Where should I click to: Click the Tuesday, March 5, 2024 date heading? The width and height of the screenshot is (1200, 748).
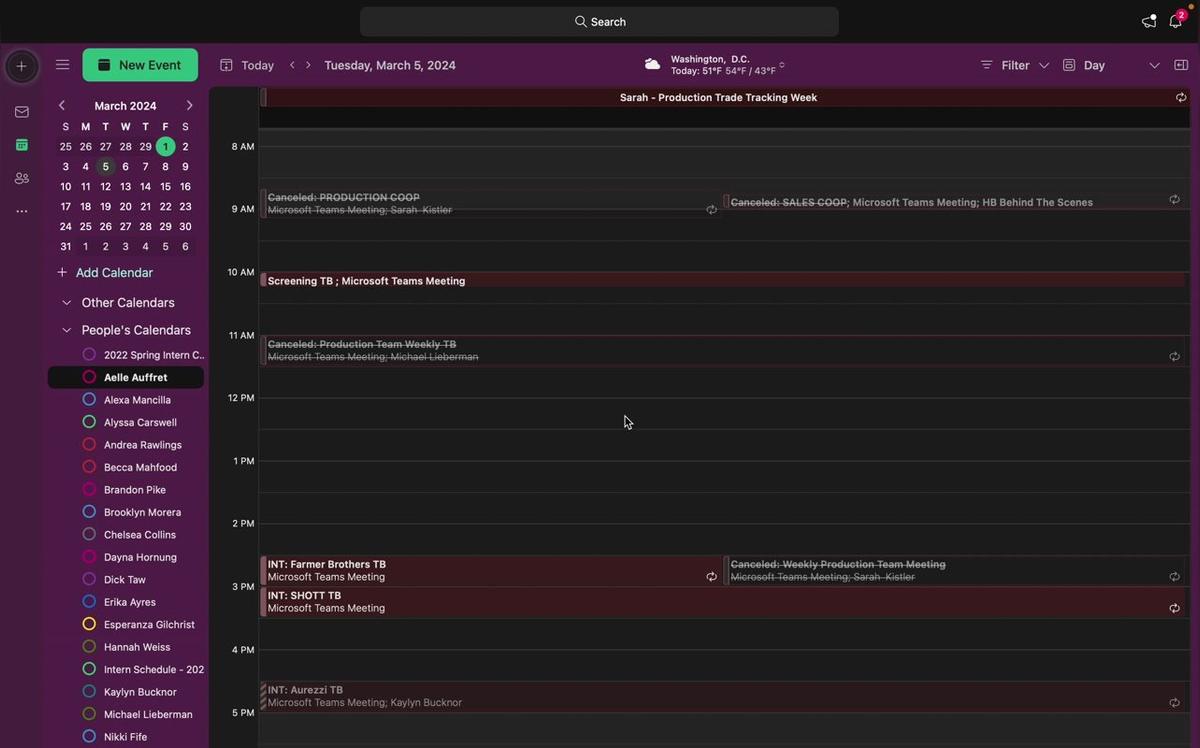[x=390, y=65]
